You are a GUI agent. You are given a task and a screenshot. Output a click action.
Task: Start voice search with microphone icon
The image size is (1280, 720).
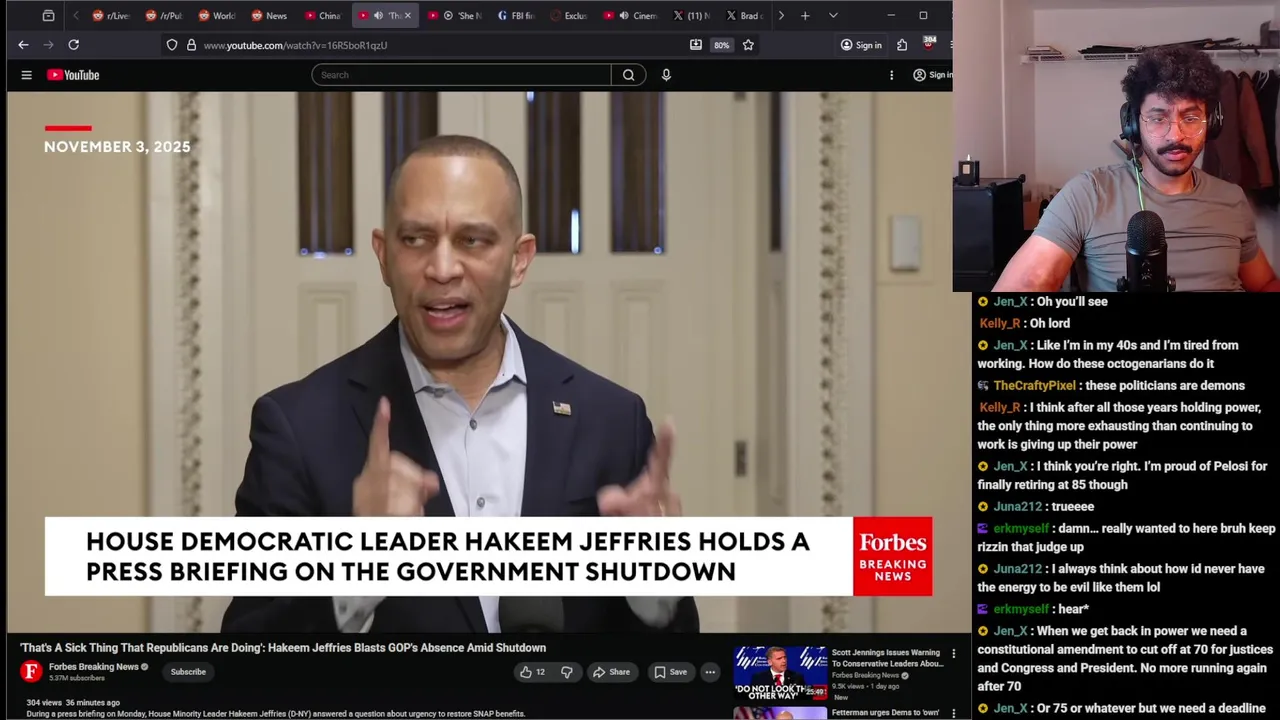click(x=666, y=75)
